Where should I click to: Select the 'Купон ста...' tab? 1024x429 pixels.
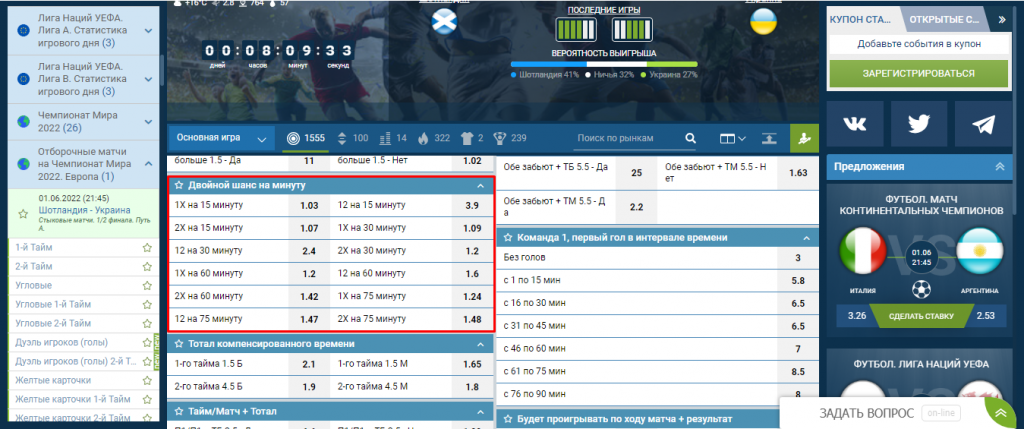click(x=863, y=19)
